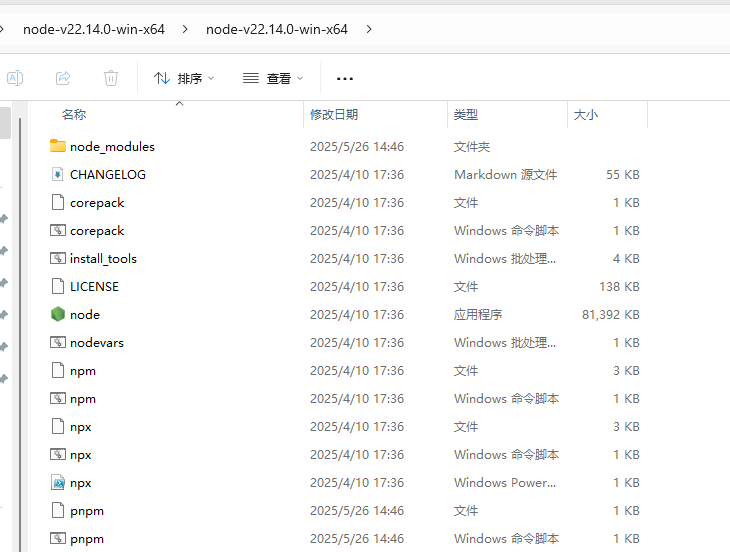Select npm plain file icon

pyautogui.click(x=58, y=370)
